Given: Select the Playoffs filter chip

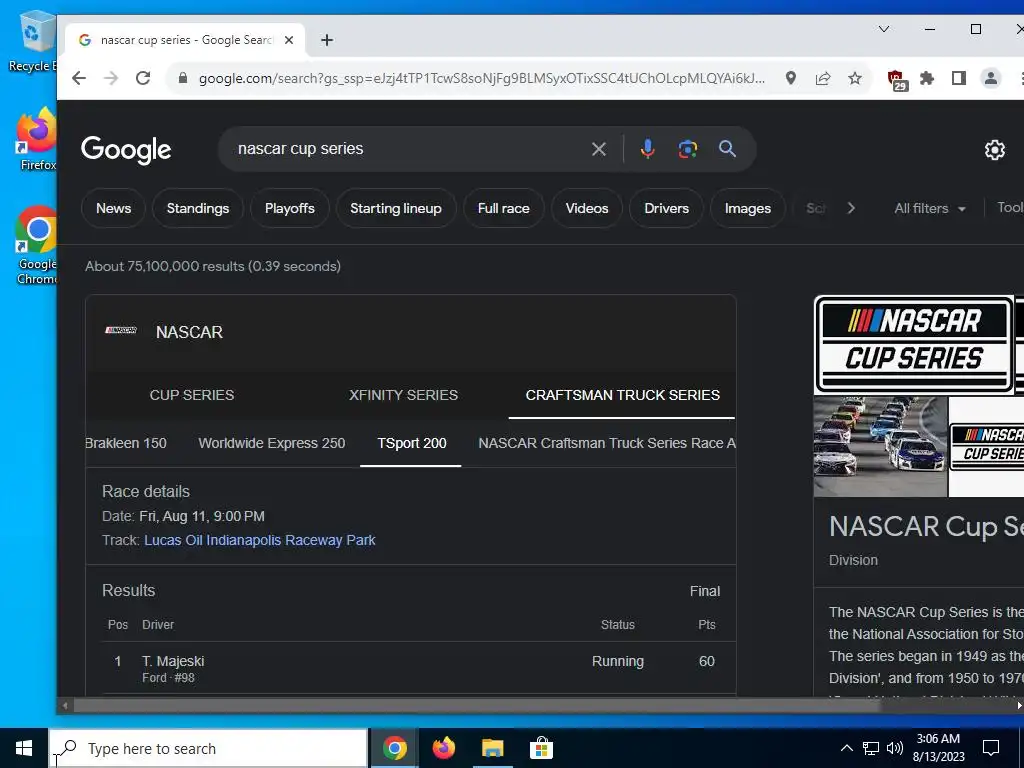Looking at the screenshot, I should coord(290,208).
